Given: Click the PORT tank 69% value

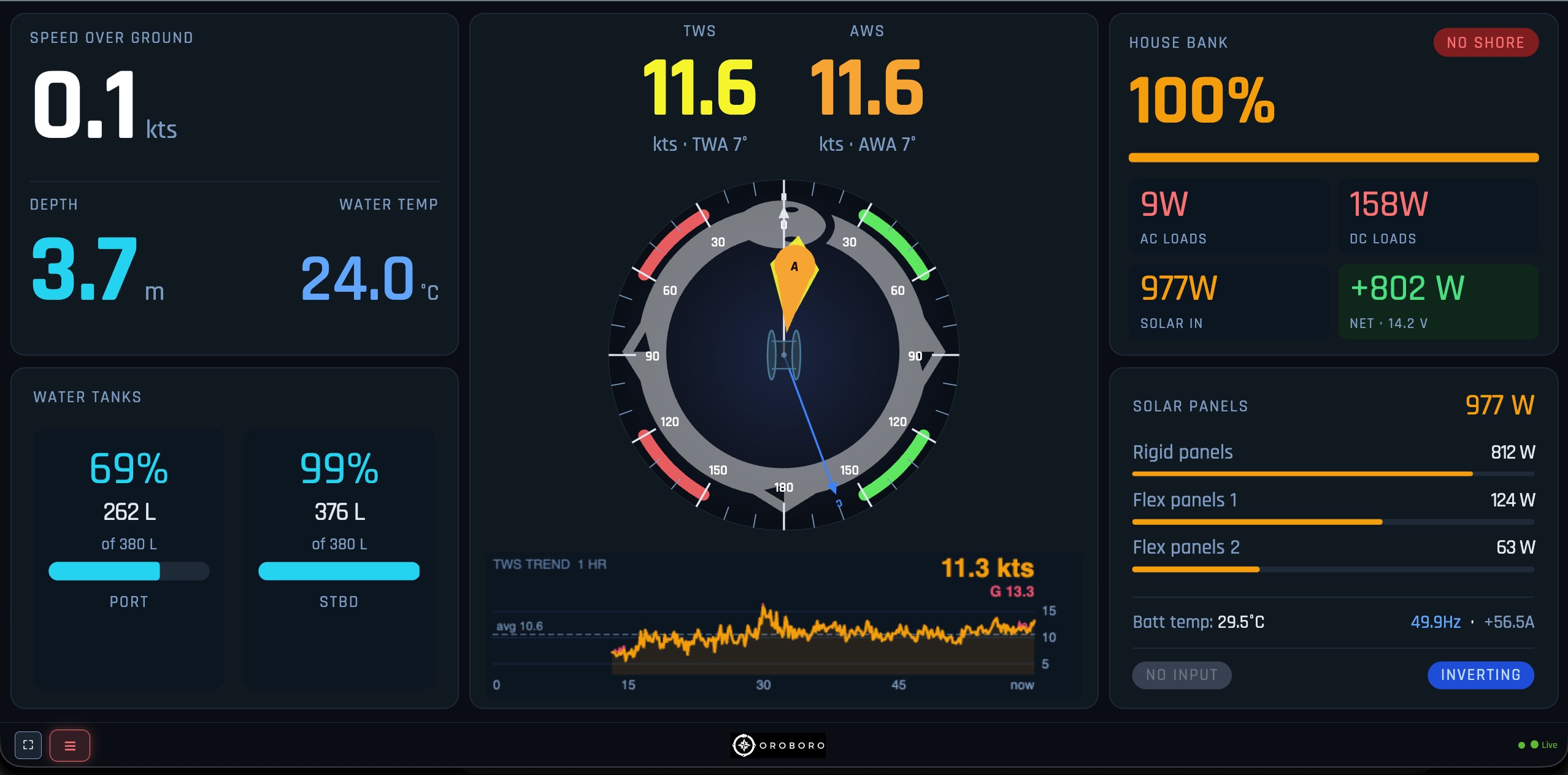Looking at the screenshot, I should [x=129, y=468].
